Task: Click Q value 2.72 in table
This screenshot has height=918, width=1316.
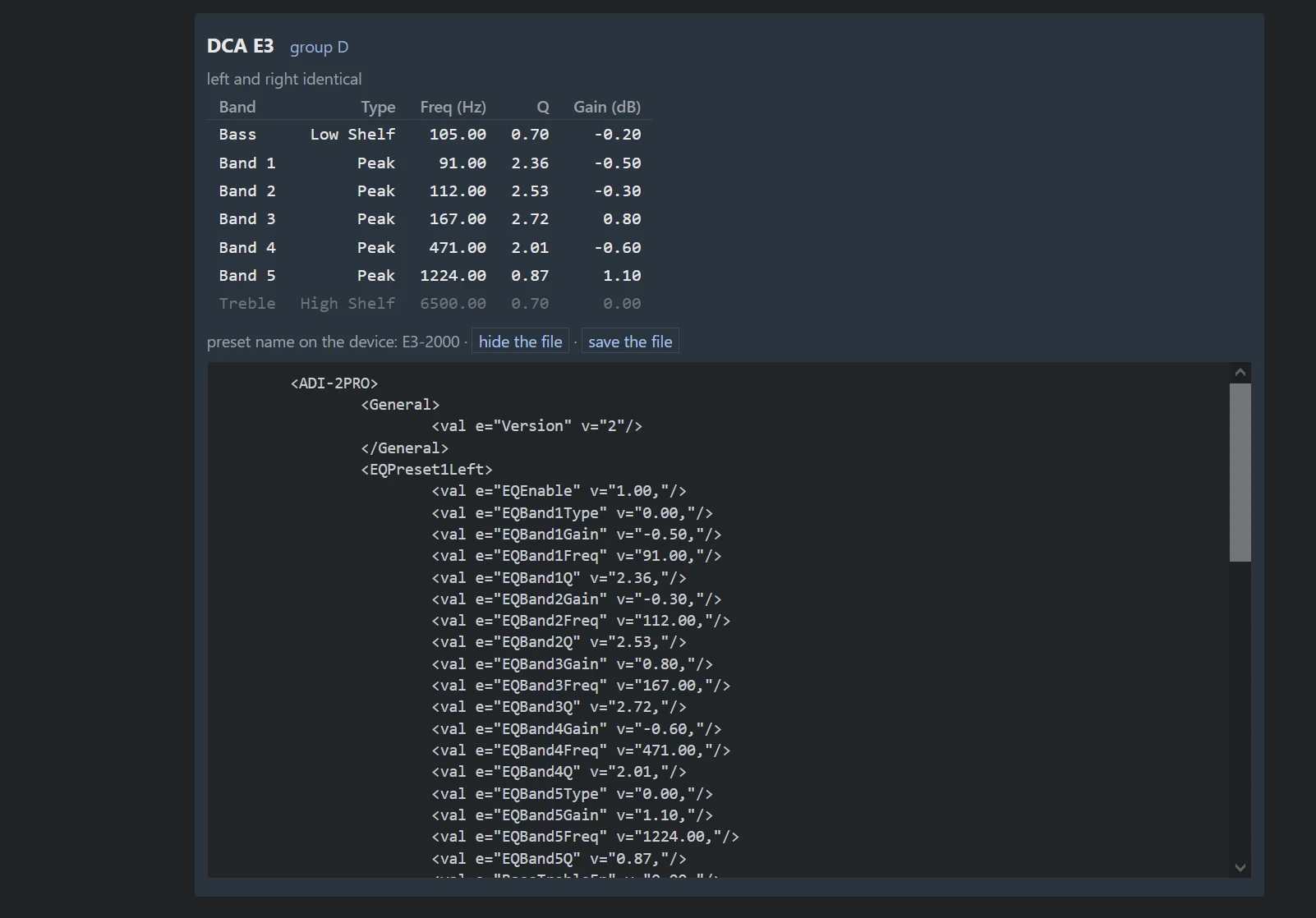Action: (x=530, y=219)
